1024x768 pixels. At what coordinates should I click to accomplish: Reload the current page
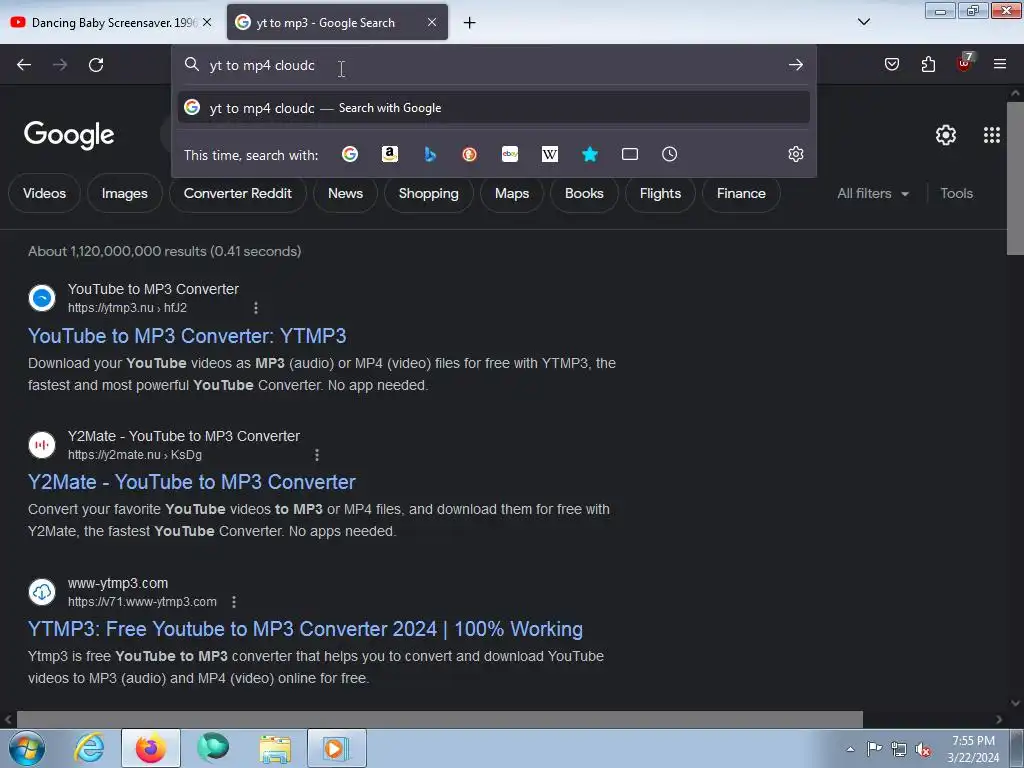pyautogui.click(x=96, y=65)
